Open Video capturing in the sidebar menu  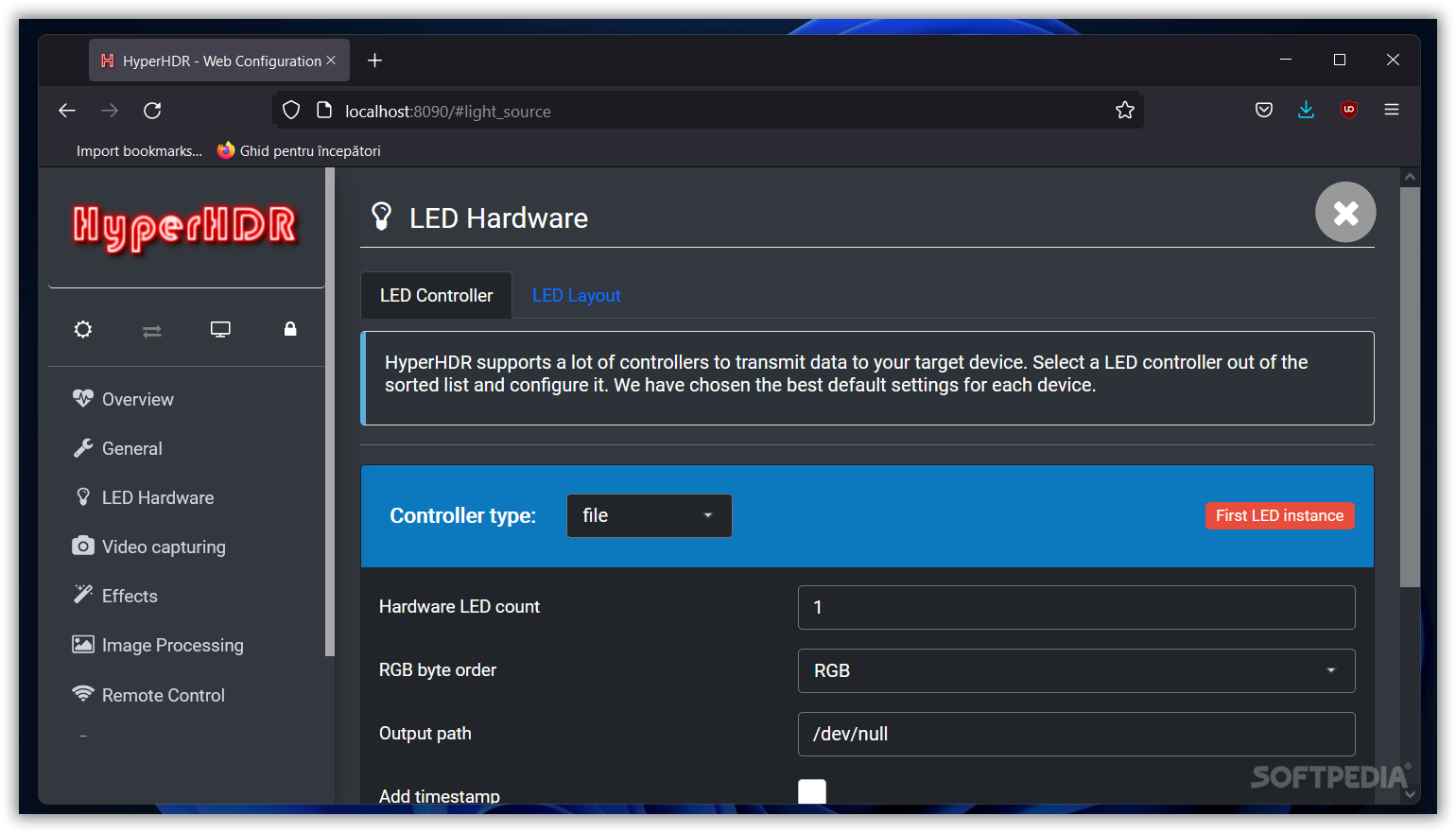click(x=164, y=547)
